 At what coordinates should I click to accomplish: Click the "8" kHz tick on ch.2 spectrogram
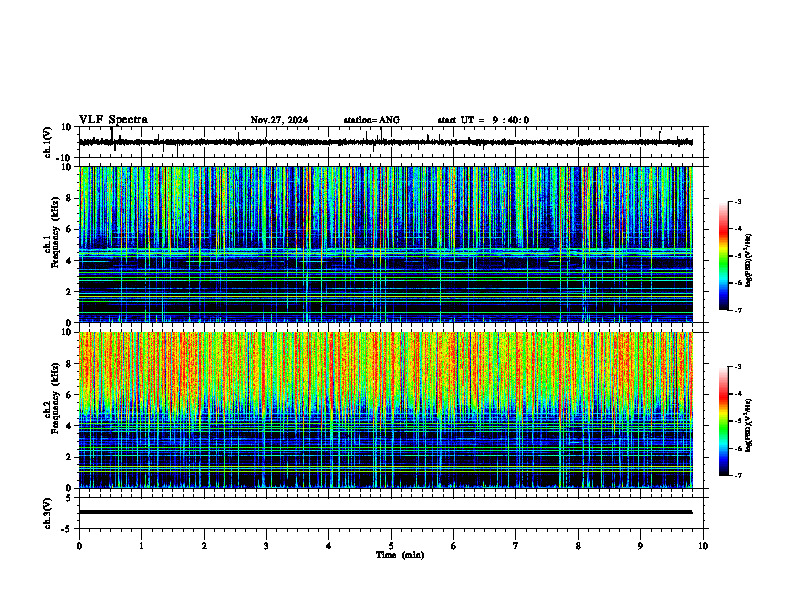coord(69,364)
